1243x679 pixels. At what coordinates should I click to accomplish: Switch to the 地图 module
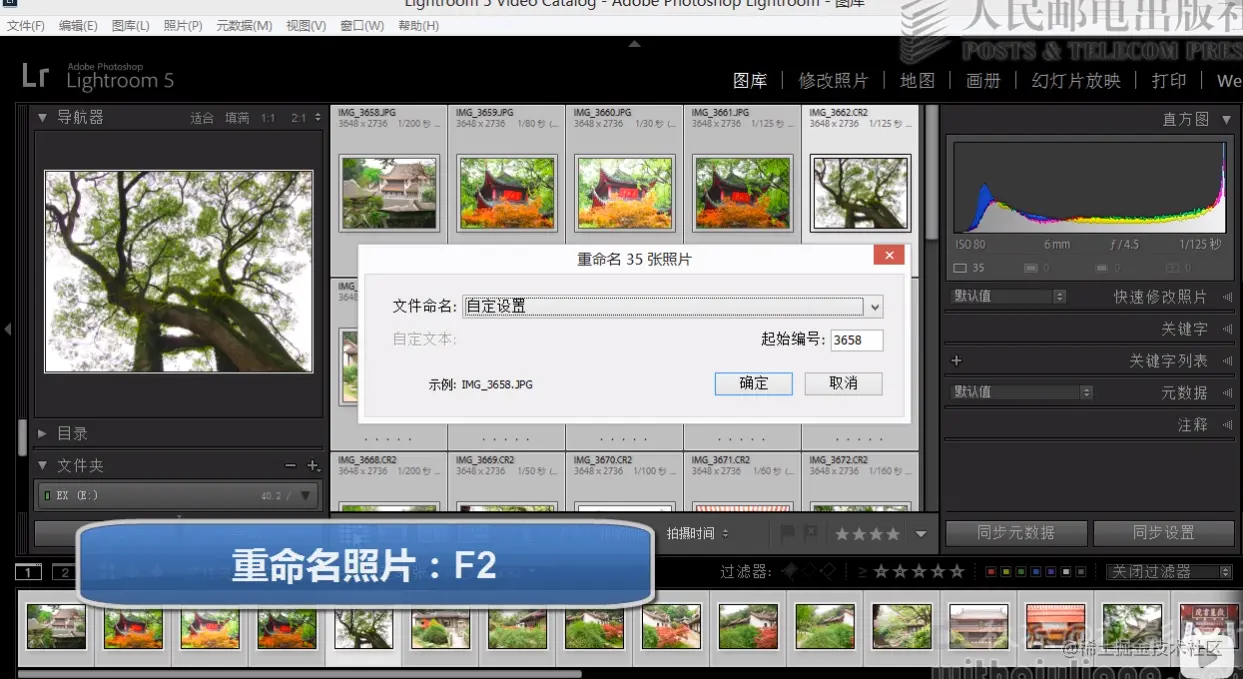pyautogui.click(x=917, y=81)
